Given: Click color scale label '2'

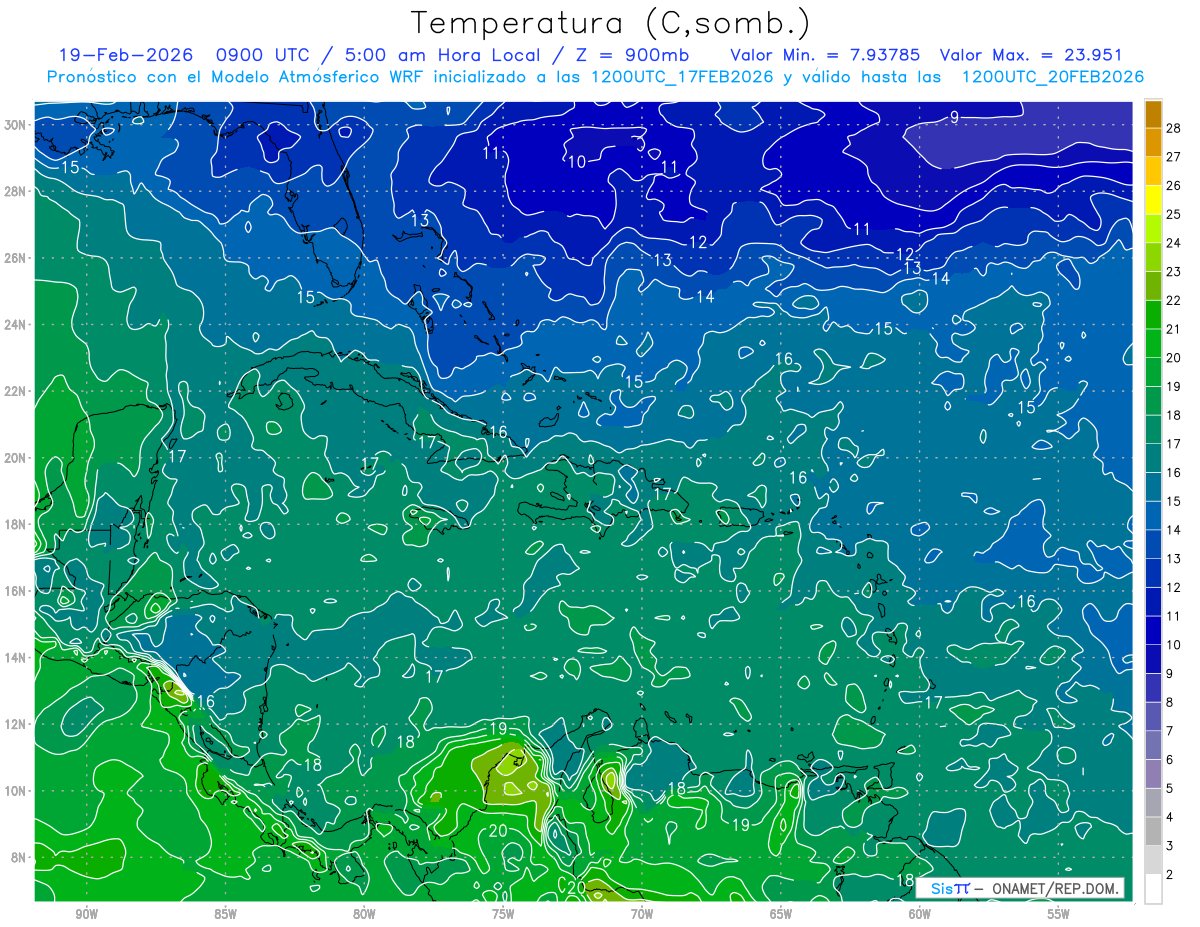Looking at the screenshot, I should 1170,875.
